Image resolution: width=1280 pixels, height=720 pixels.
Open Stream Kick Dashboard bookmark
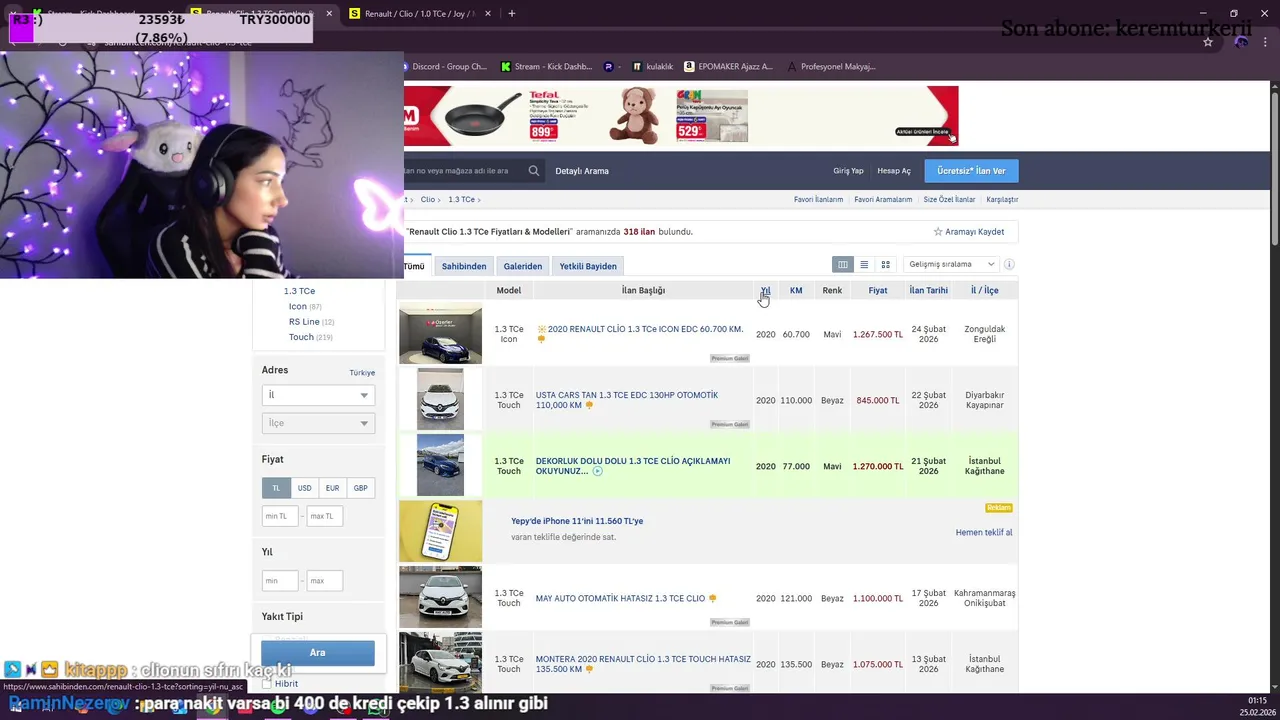click(x=546, y=67)
